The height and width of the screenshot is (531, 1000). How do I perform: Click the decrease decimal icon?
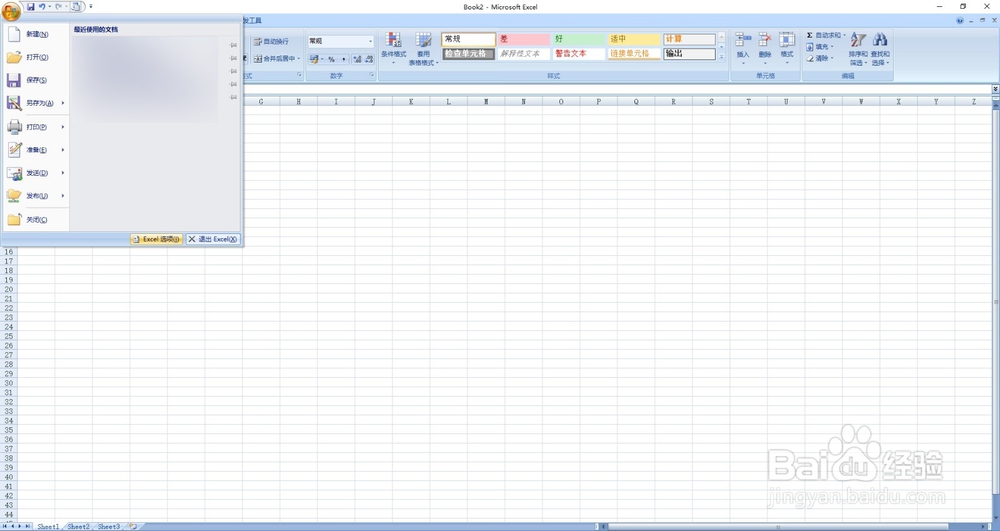pos(369,59)
